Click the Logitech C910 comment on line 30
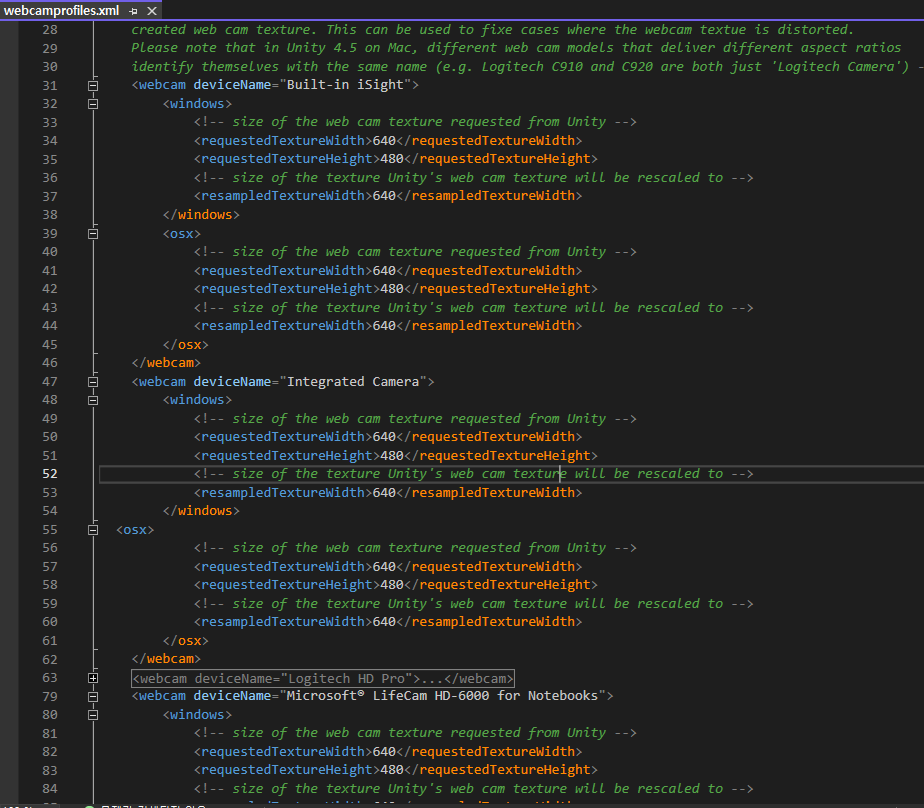 click(527, 67)
